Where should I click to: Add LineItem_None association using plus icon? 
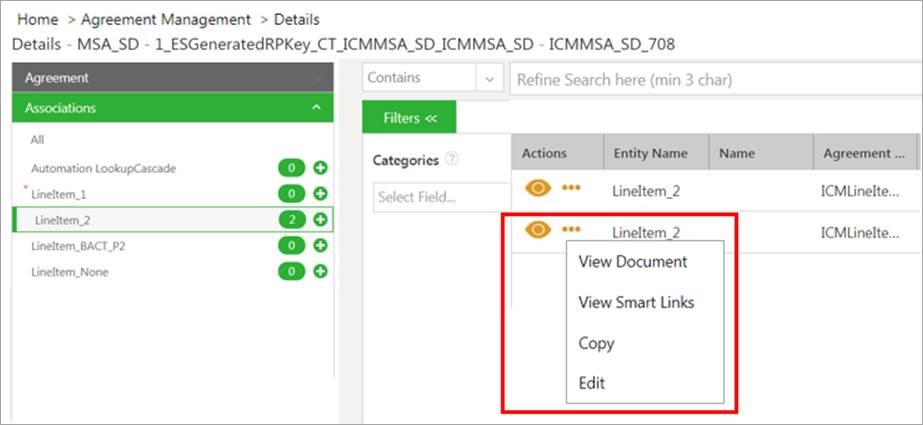[320, 271]
